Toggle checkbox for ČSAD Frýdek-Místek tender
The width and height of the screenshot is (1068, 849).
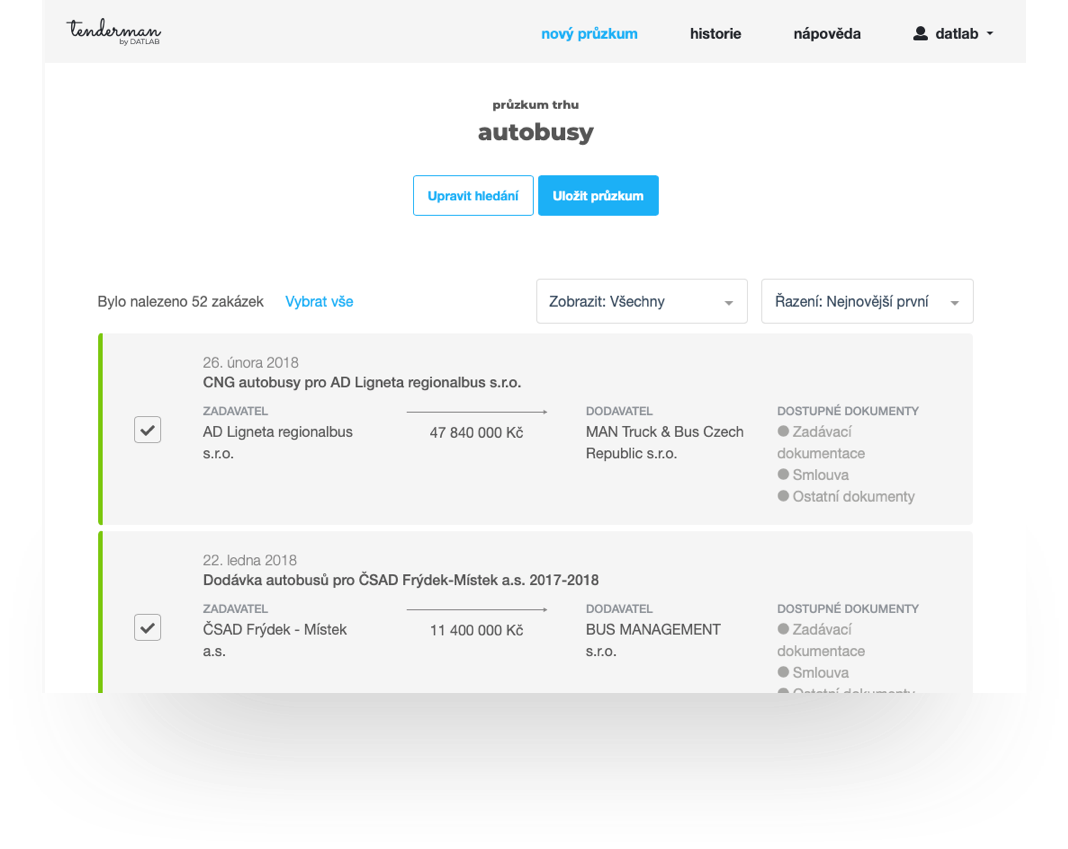[147, 628]
